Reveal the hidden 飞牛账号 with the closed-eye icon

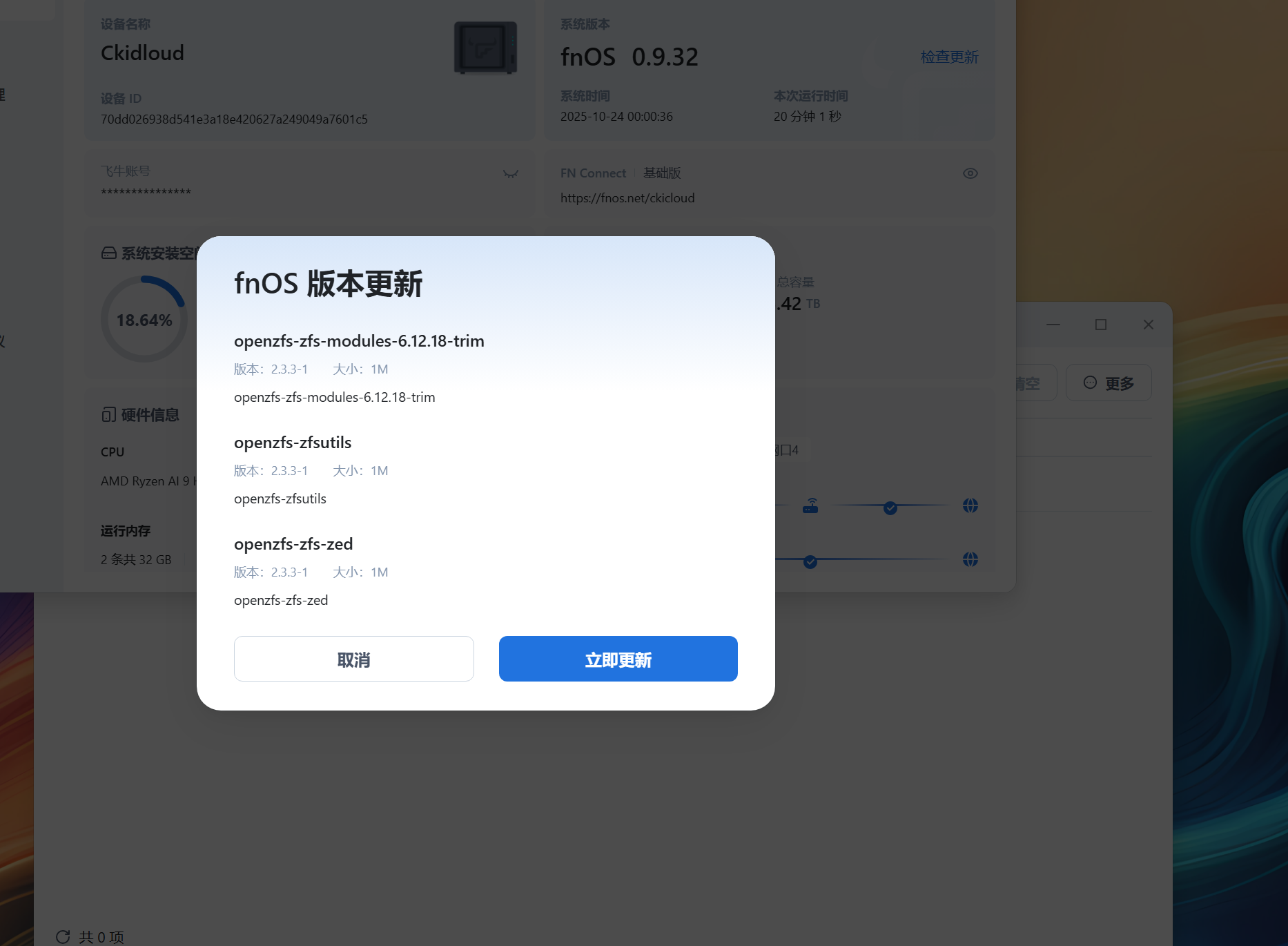click(511, 174)
